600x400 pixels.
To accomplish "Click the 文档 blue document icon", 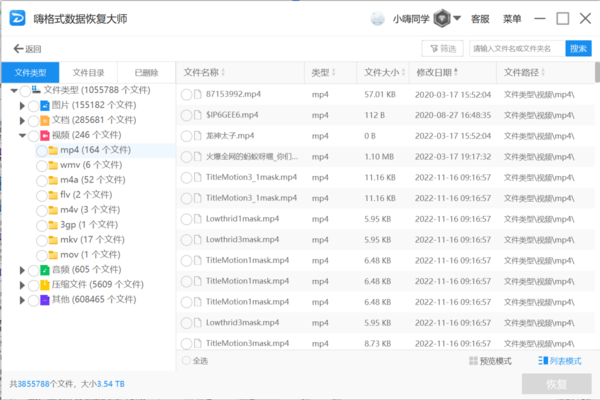I will point(45,120).
